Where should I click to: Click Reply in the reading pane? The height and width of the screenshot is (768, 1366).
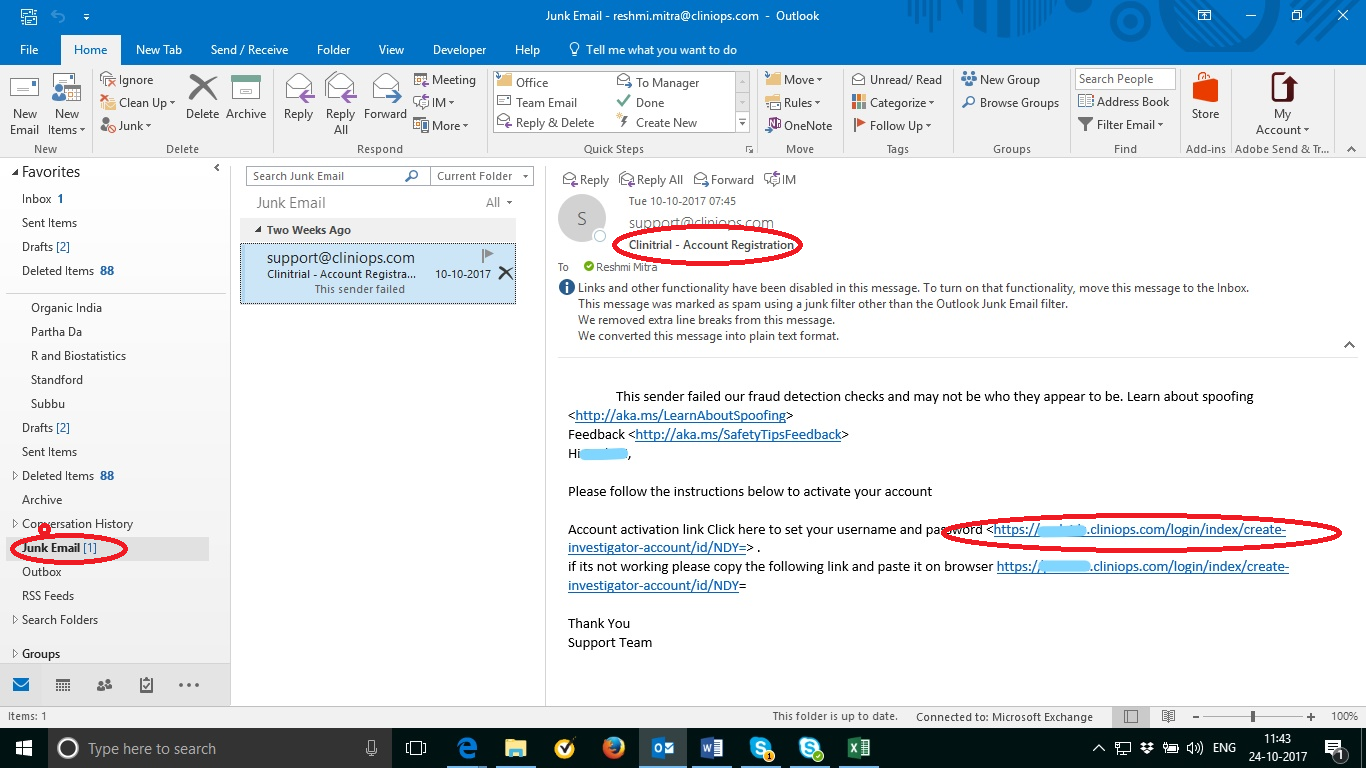(x=586, y=180)
